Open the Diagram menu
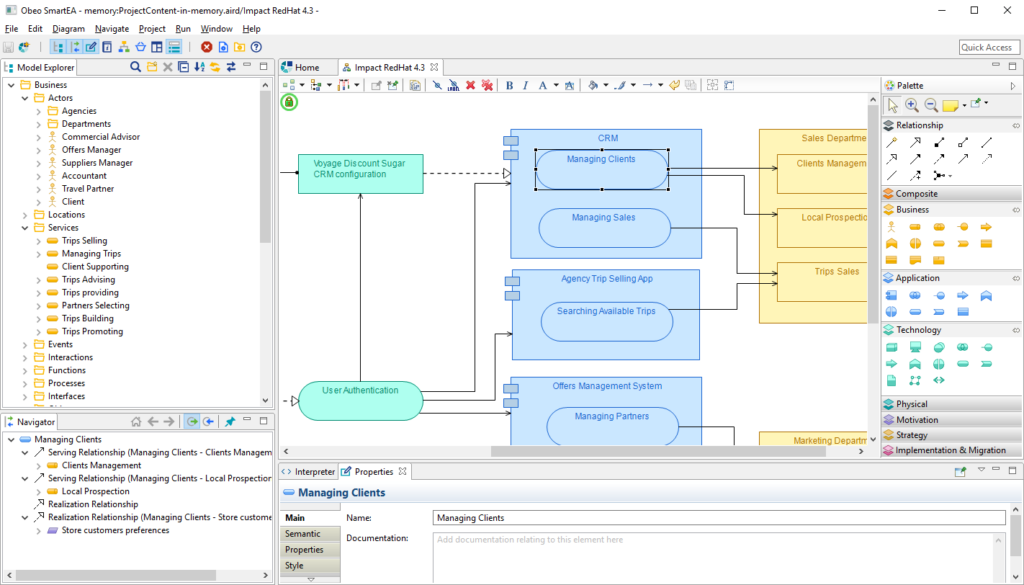Image resolution: width=1024 pixels, height=585 pixels. 69,29
